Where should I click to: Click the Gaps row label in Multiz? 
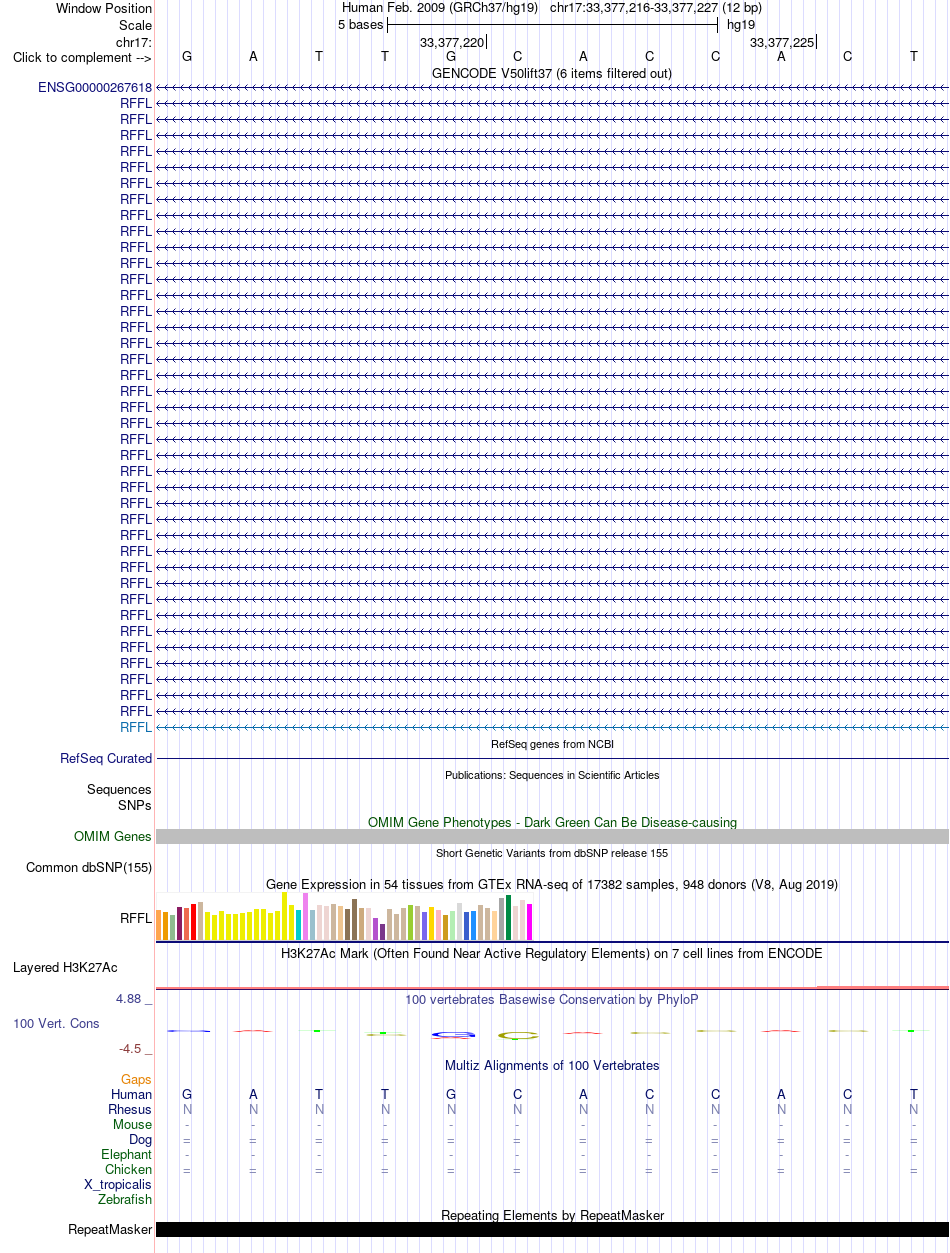(136, 1080)
